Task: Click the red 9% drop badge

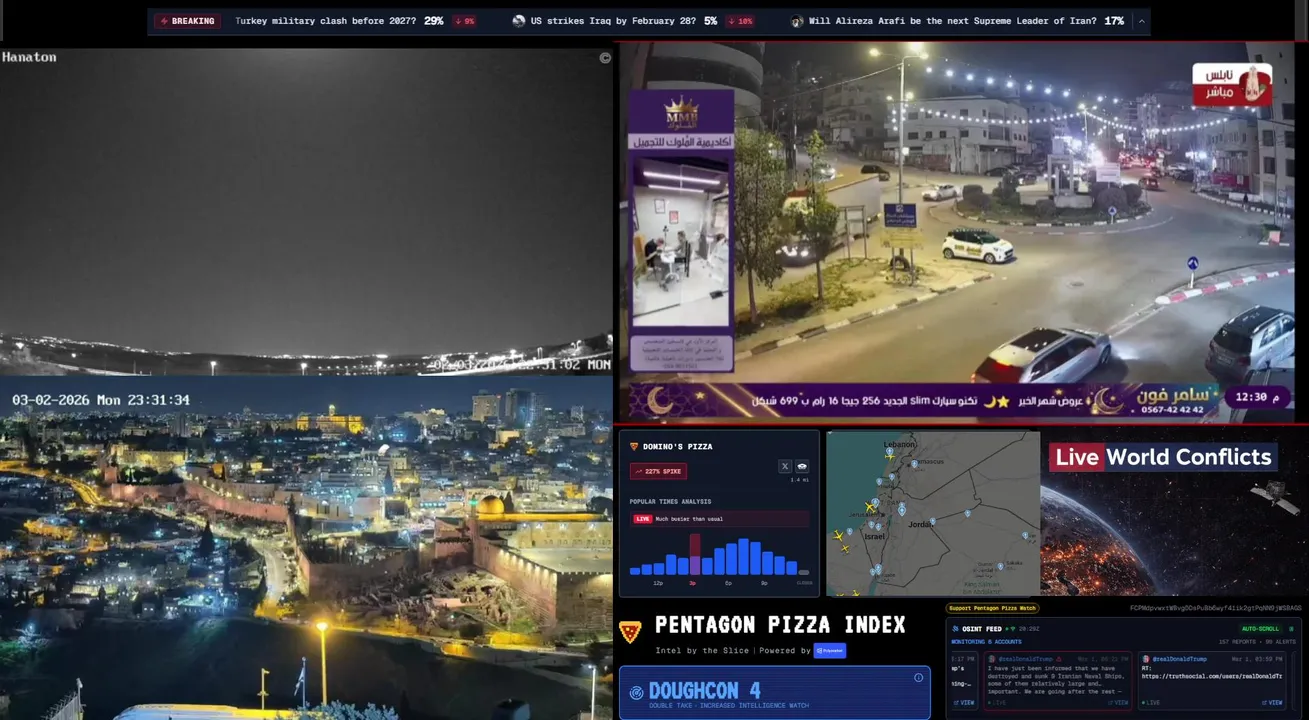Action: coord(464,21)
